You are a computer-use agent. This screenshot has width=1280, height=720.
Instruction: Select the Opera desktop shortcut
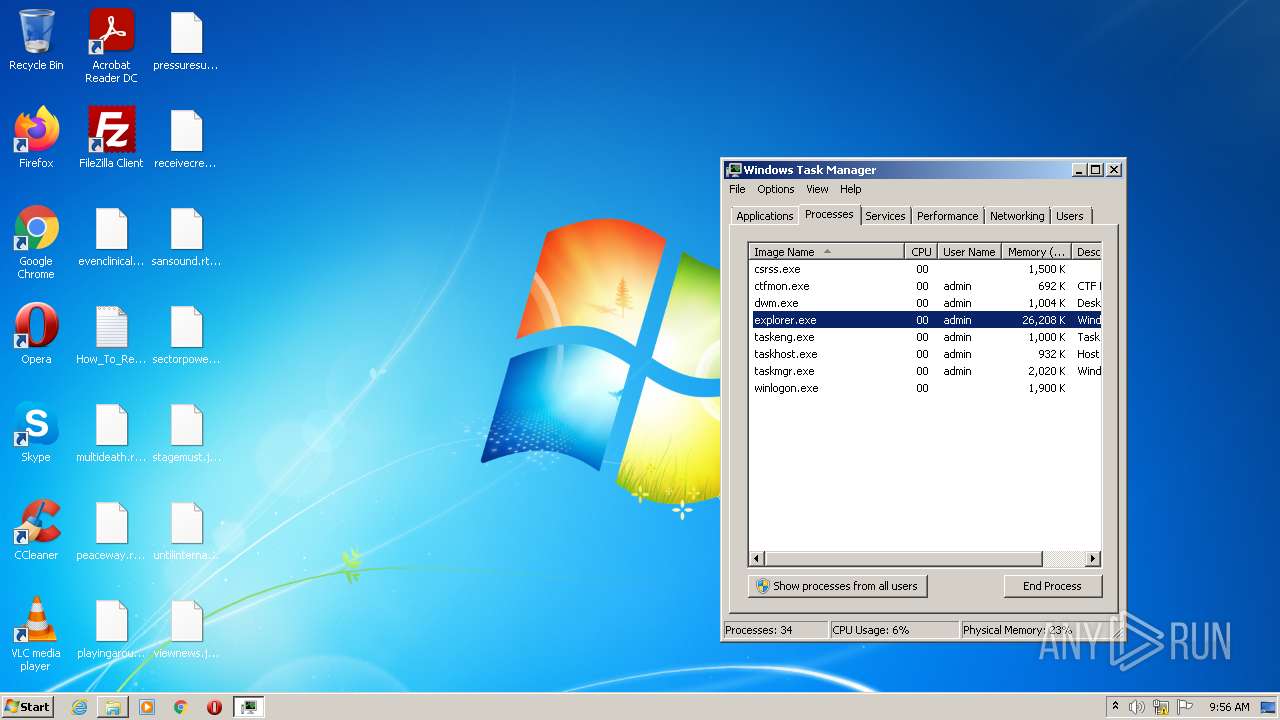[36, 335]
